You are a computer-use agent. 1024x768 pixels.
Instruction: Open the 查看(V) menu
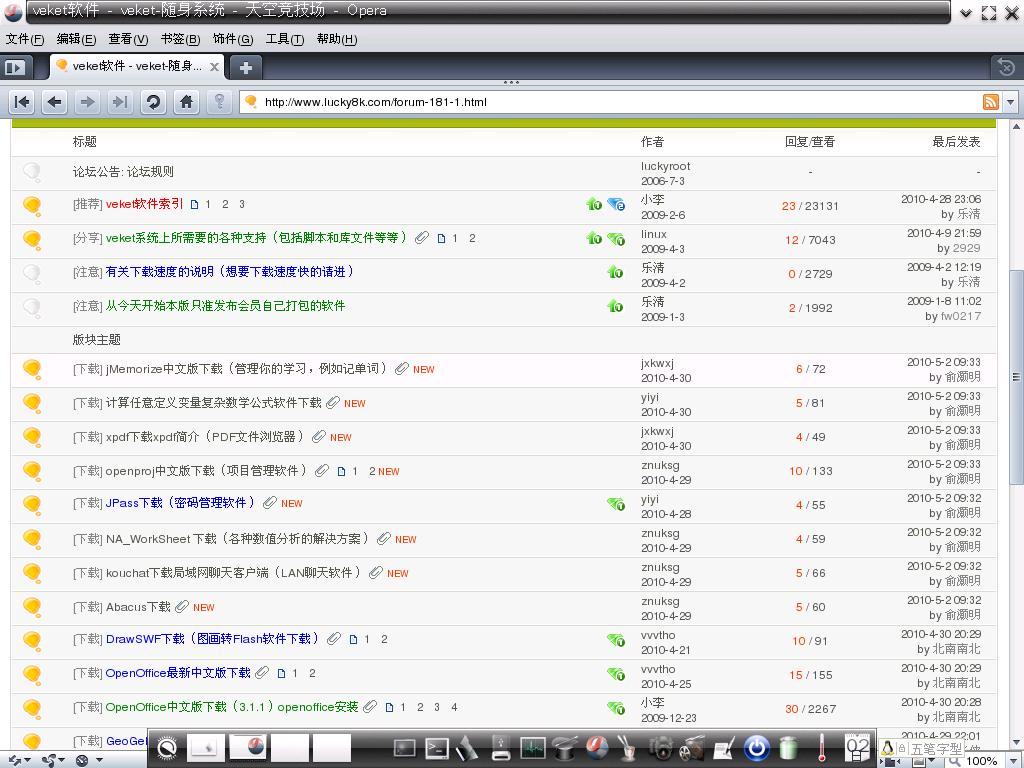point(128,39)
